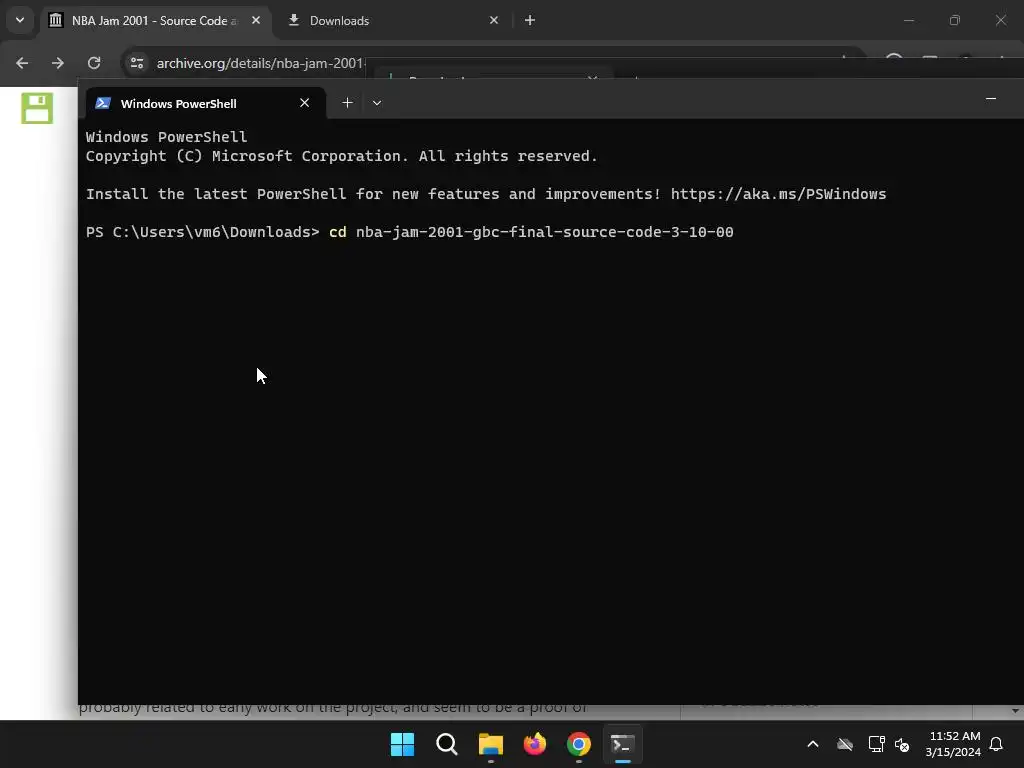Minimize the Windows Terminal window
The width and height of the screenshot is (1024, 768).
[x=991, y=99]
